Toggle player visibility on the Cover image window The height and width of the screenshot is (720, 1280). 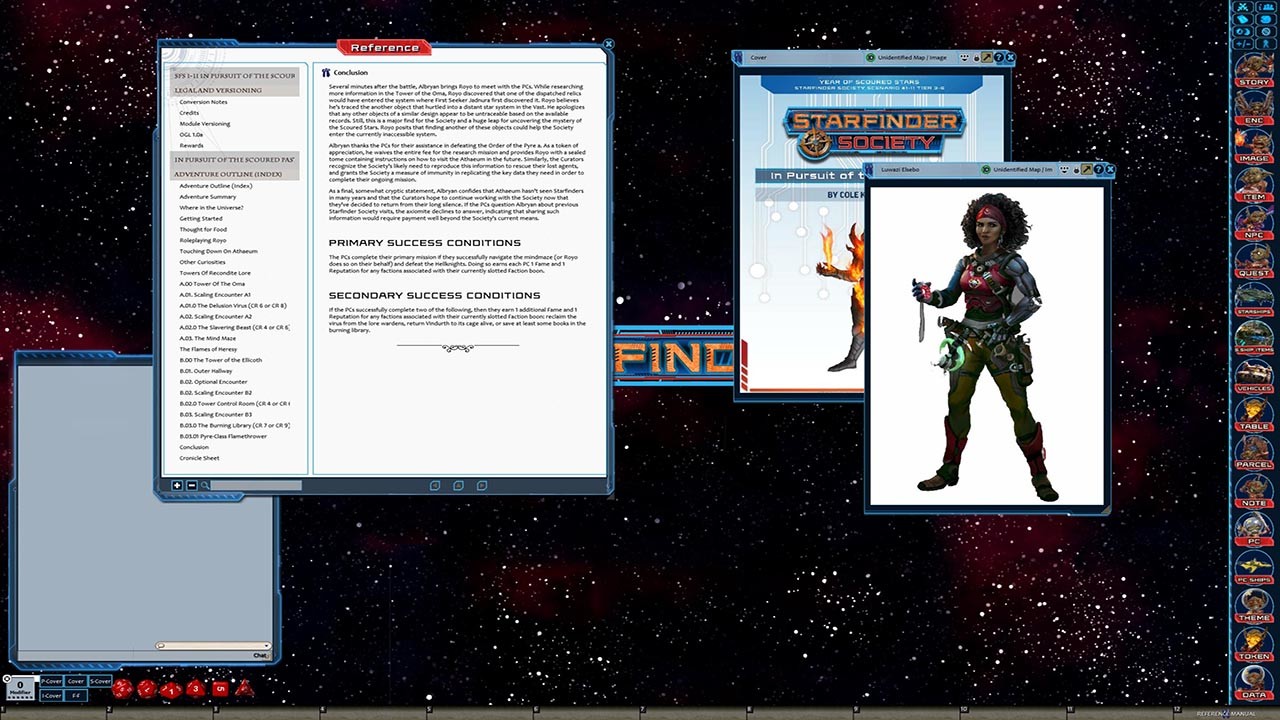964,57
